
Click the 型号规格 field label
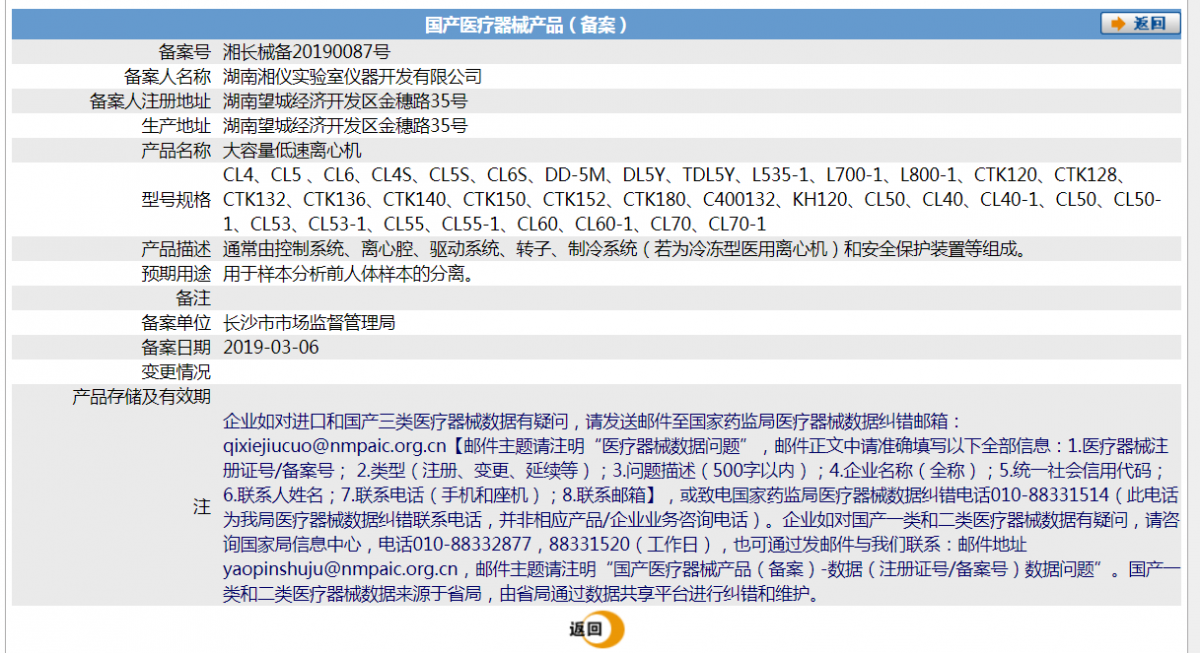176,200
